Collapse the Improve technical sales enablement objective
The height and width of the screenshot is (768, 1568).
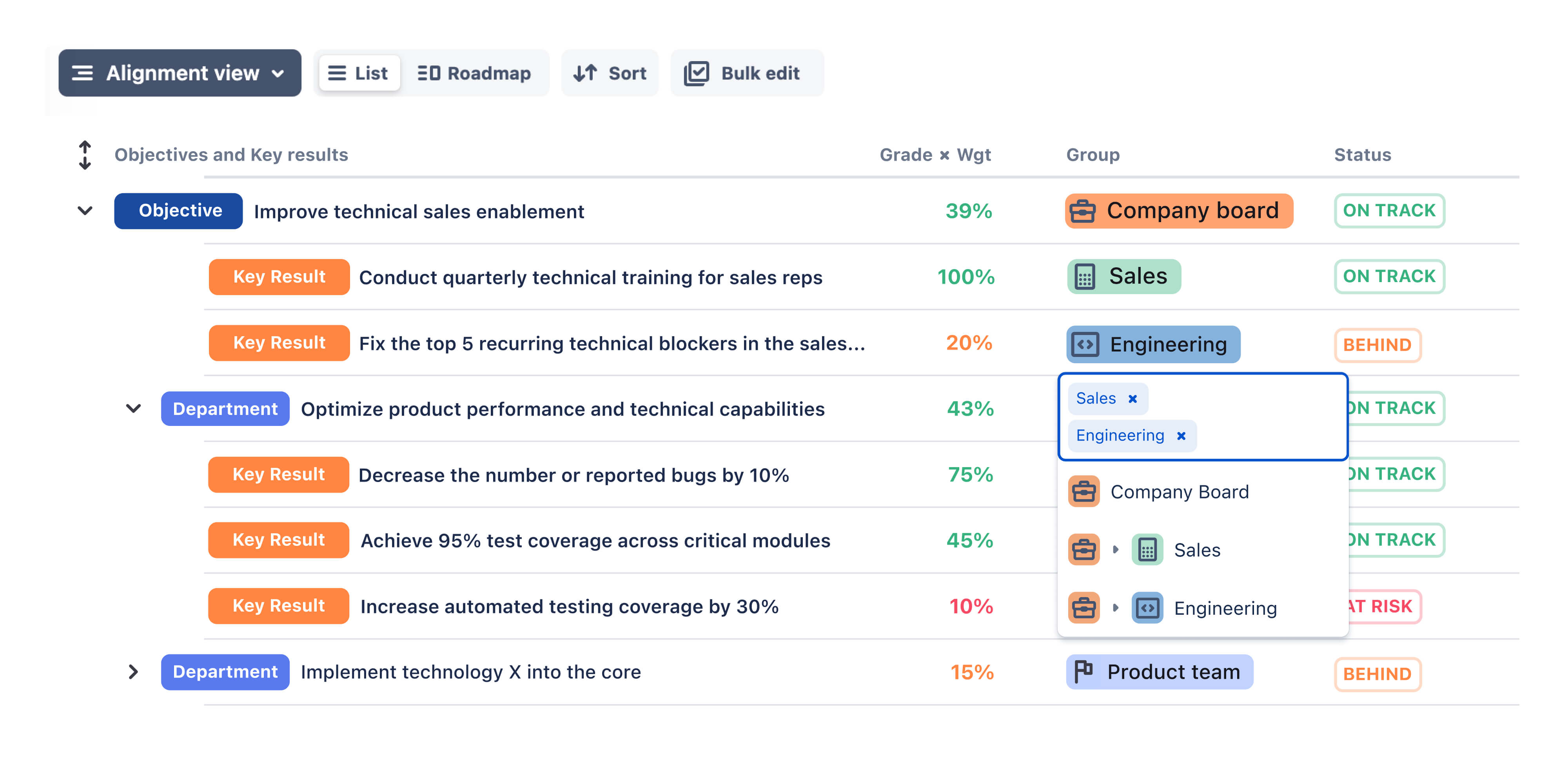85,210
